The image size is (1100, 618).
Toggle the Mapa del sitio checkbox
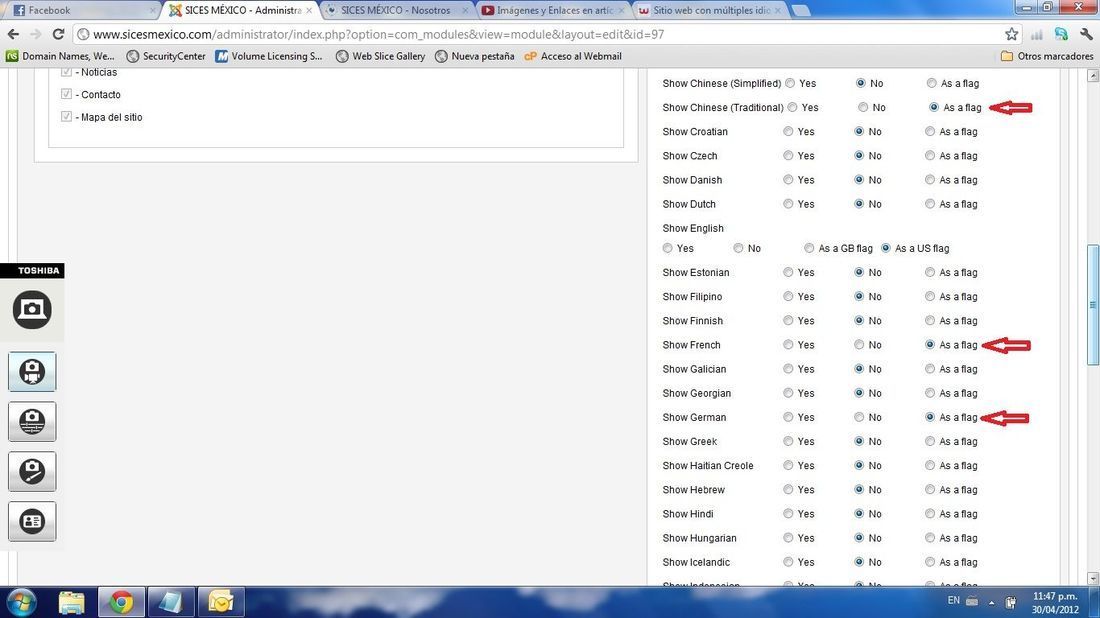[x=66, y=116]
